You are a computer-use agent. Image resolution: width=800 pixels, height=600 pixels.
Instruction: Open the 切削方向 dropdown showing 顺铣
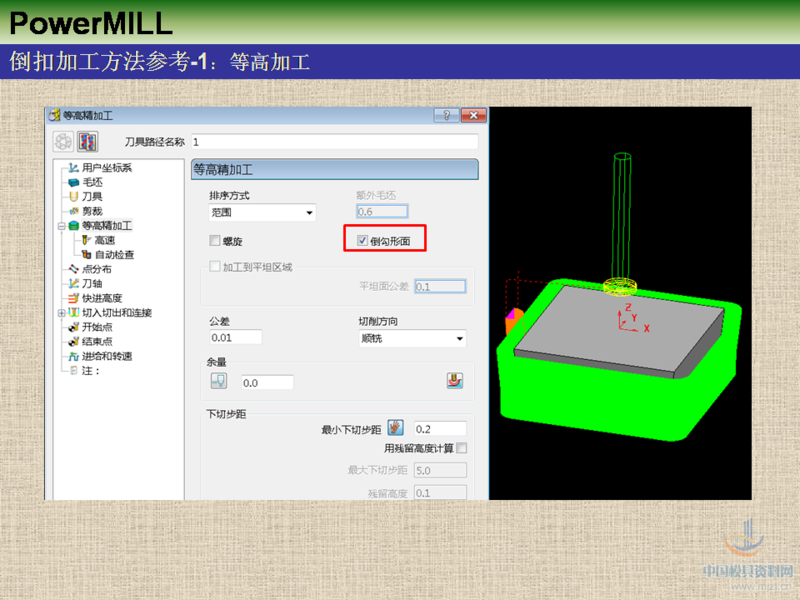point(411,339)
